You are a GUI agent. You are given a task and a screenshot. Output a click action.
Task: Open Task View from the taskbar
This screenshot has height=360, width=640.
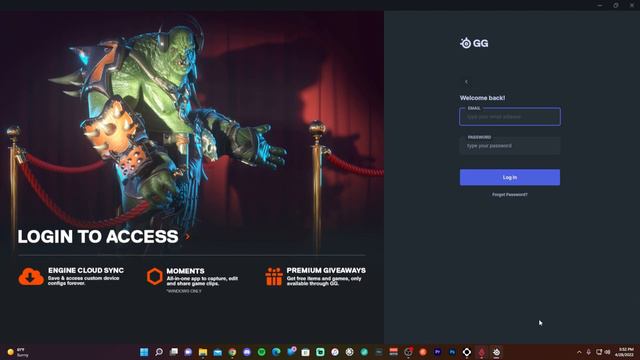[x=173, y=352]
